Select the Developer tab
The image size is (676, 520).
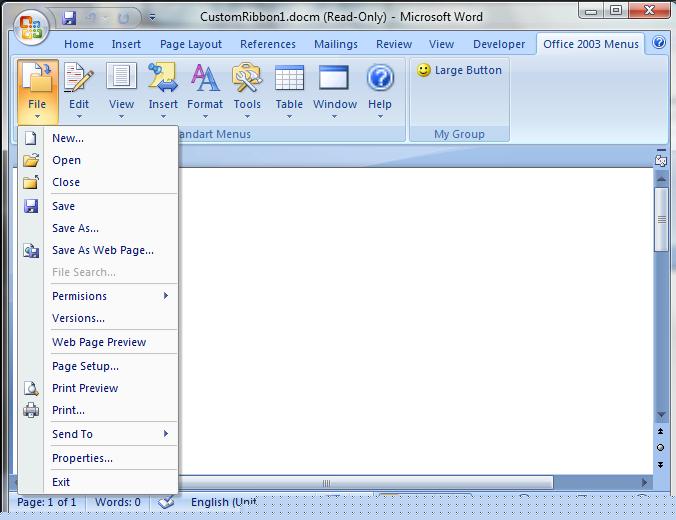click(499, 44)
